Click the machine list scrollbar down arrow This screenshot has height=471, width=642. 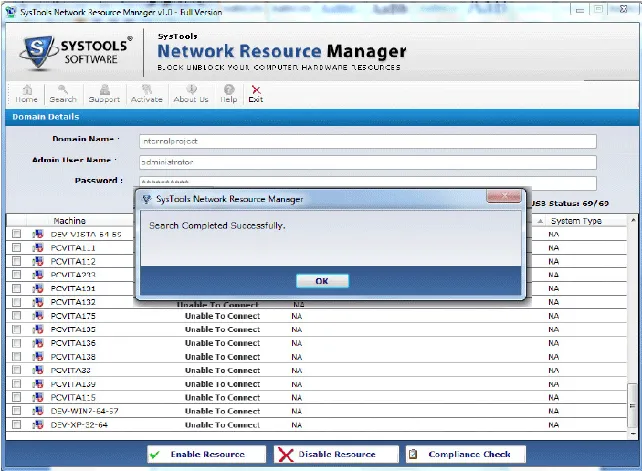[633, 433]
